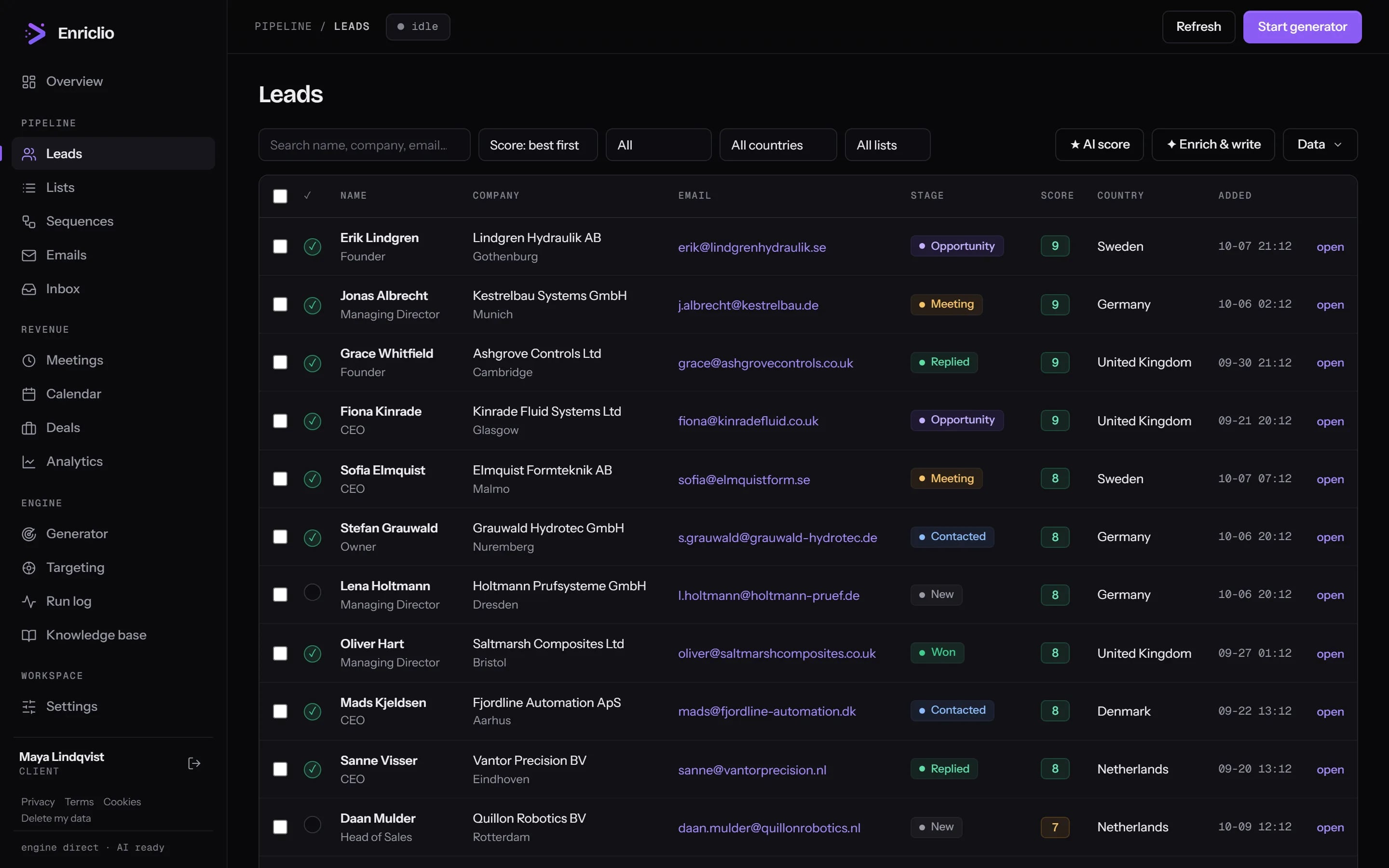The width and height of the screenshot is (1389, 868).
Task: Click the idle status badge
Action: pyautogui.click(x=418, y=27)
